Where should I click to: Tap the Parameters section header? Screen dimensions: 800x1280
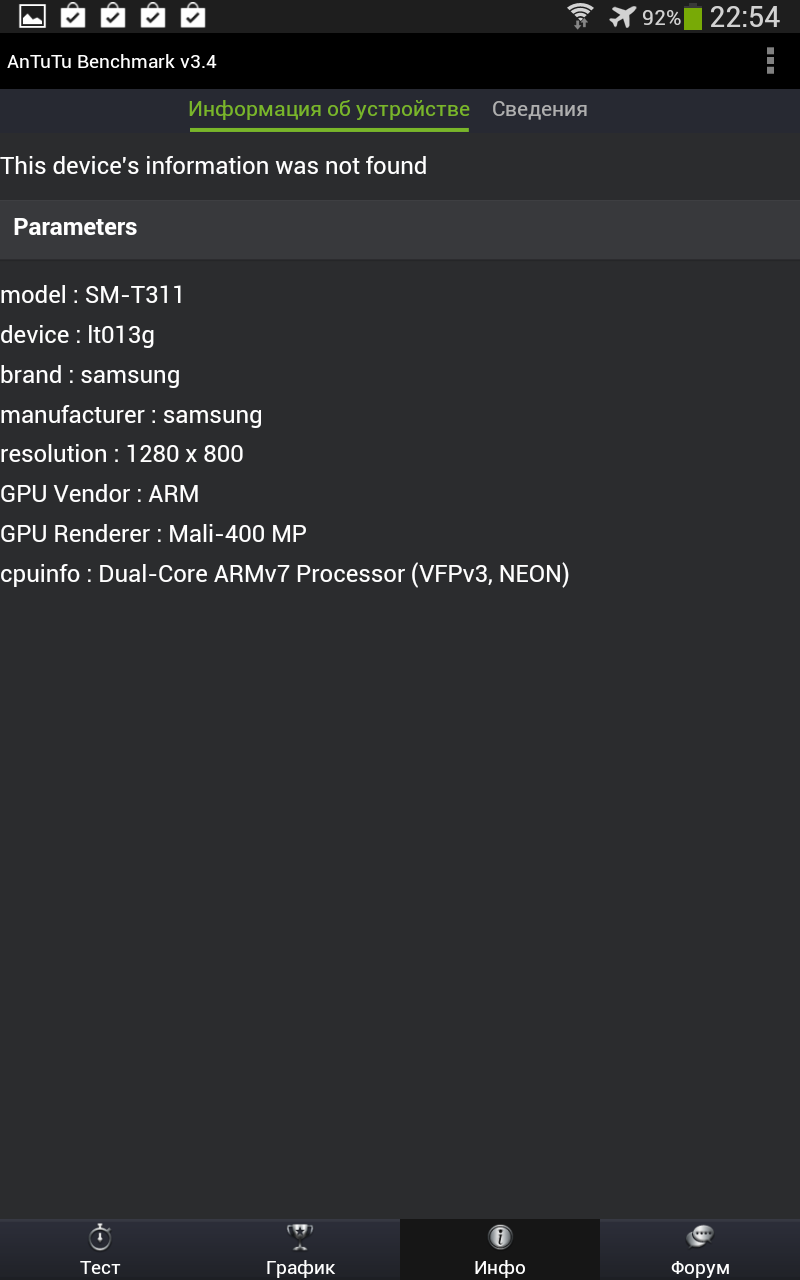[x=400, y=228]
